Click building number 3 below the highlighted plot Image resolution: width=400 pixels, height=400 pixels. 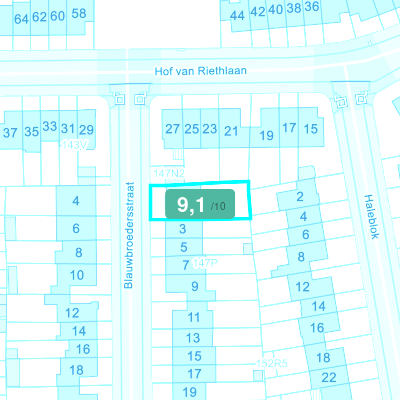pyautogui.click(x=183, y=229)
